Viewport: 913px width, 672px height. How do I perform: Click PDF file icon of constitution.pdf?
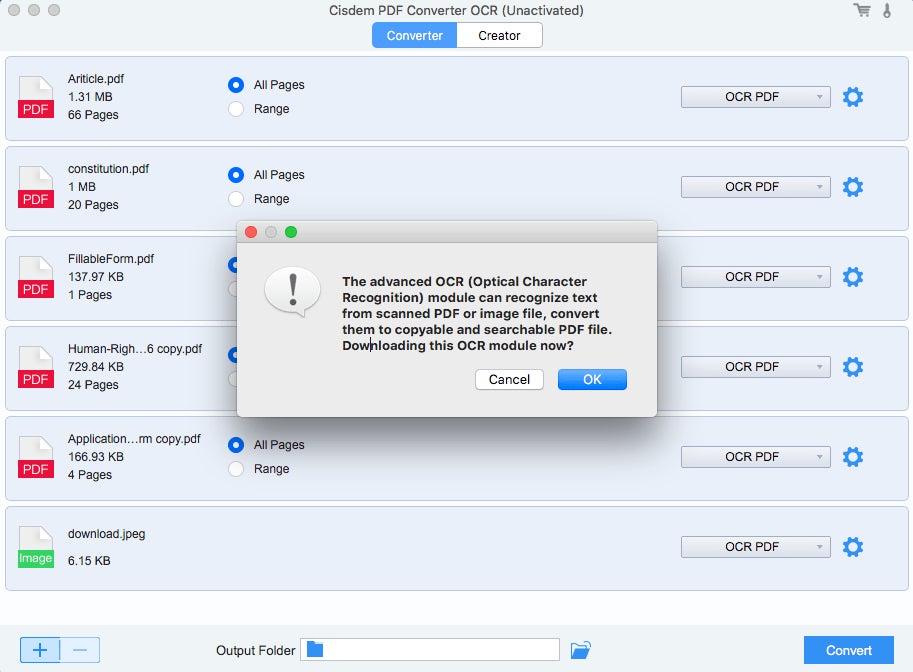point(36,187)
